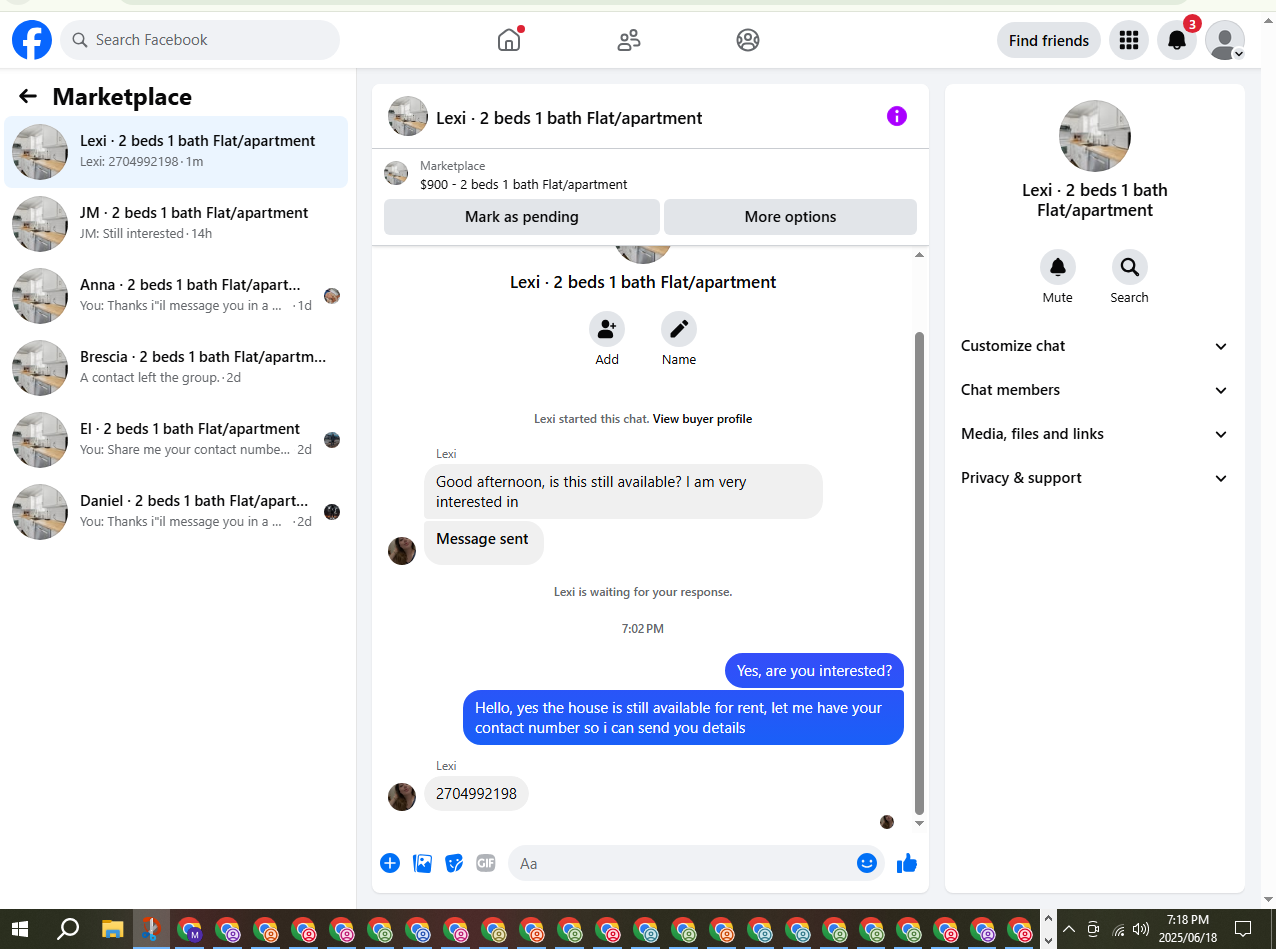
Task: Click the Name edit pencil icon
Action: [x=679, y=328]
